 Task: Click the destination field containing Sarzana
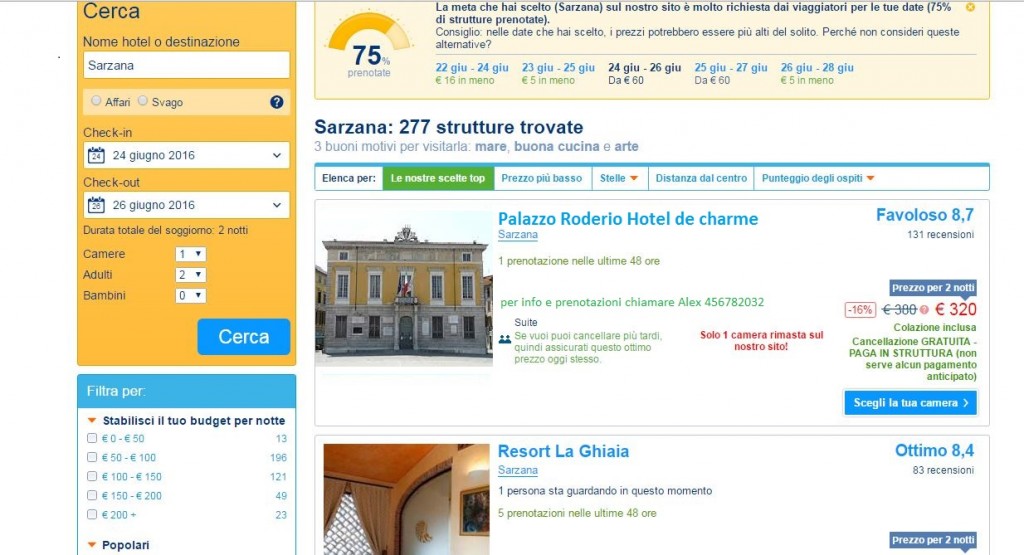click(187, 65)
